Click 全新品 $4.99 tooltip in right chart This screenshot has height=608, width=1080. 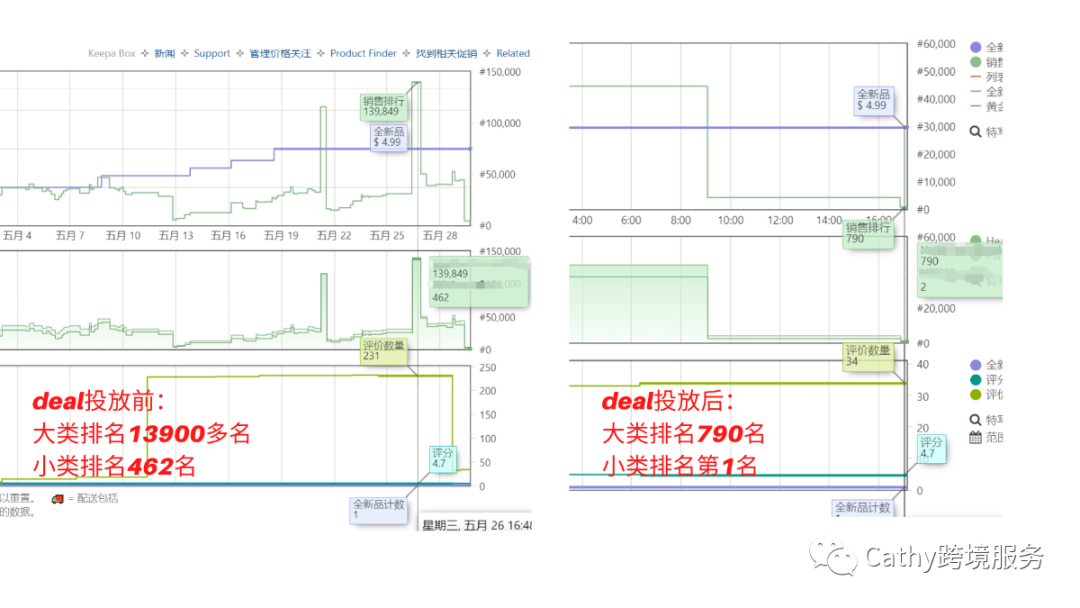(x=873, y=100)
